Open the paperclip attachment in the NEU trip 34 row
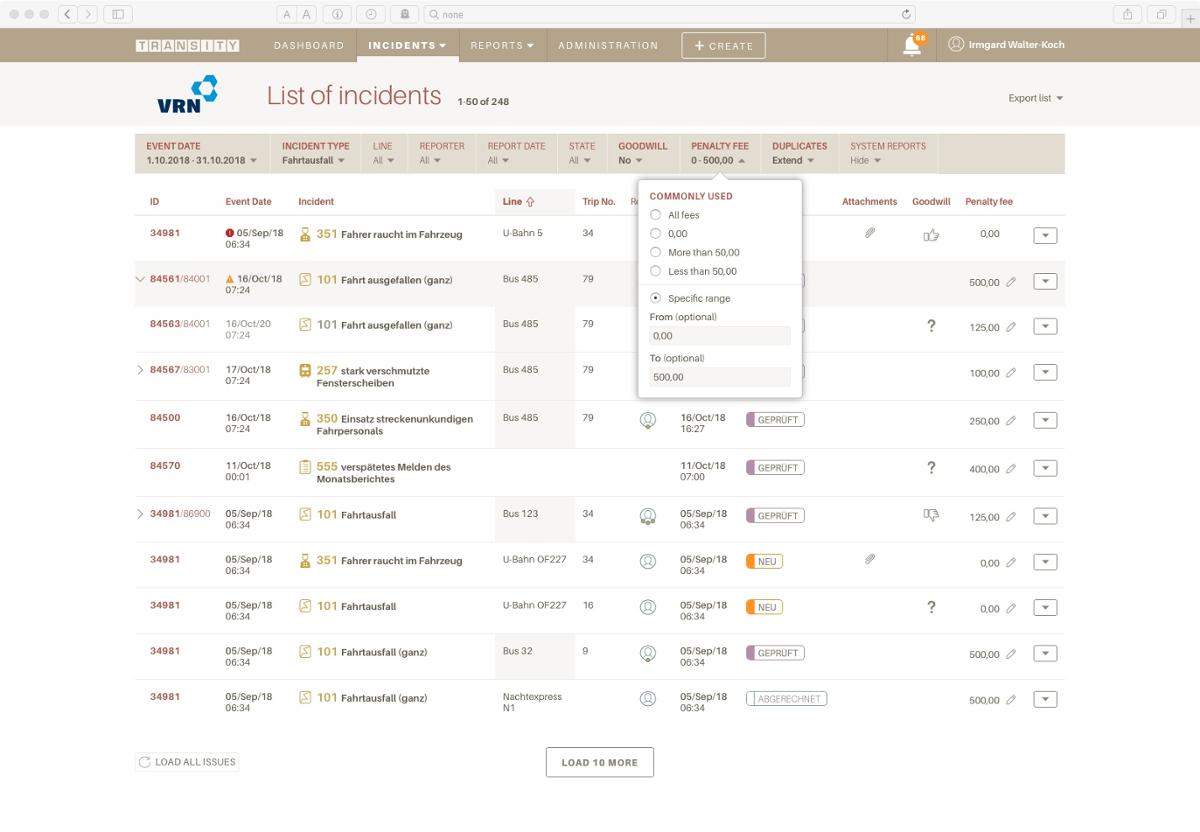 click(x=870, y=559)
